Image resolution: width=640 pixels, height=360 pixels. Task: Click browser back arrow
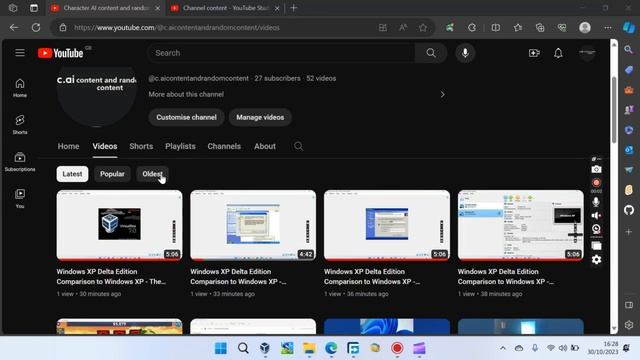14,27
